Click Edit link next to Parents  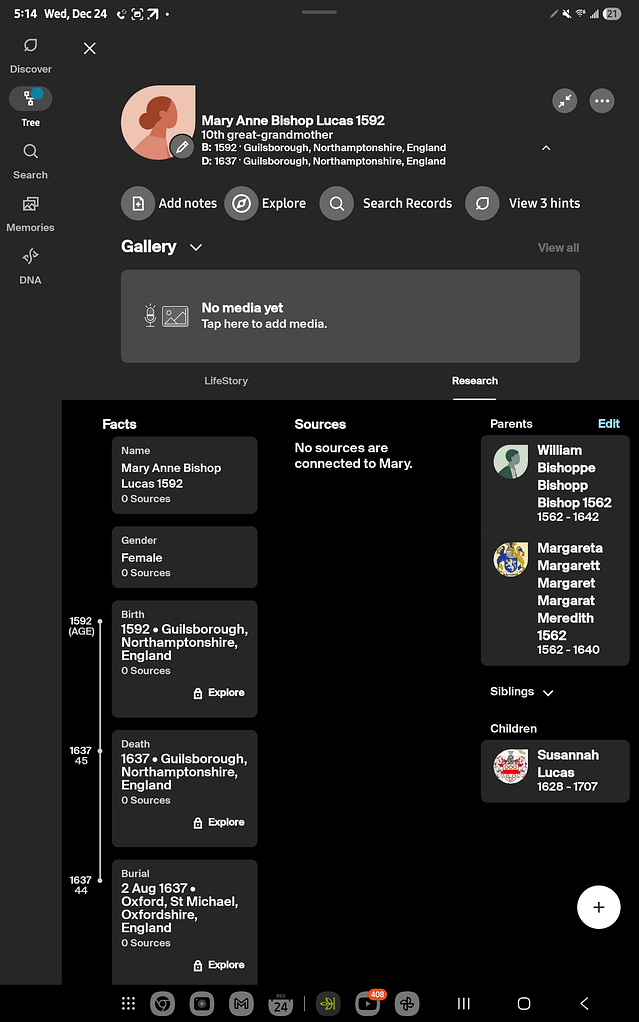click(x=608, y=424)
